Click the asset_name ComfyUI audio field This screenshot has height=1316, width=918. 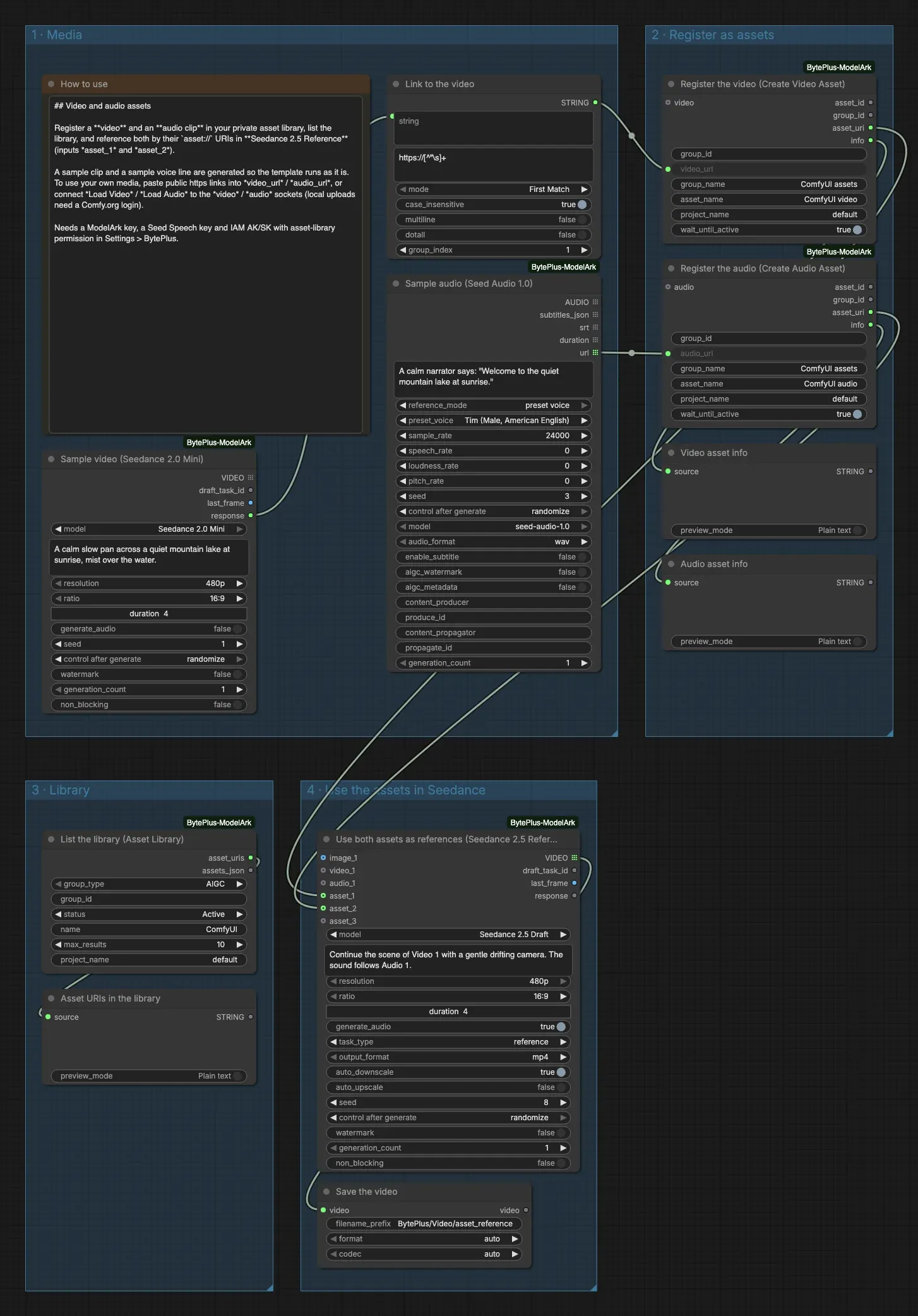pyautogui.click(x=769, y=384)
